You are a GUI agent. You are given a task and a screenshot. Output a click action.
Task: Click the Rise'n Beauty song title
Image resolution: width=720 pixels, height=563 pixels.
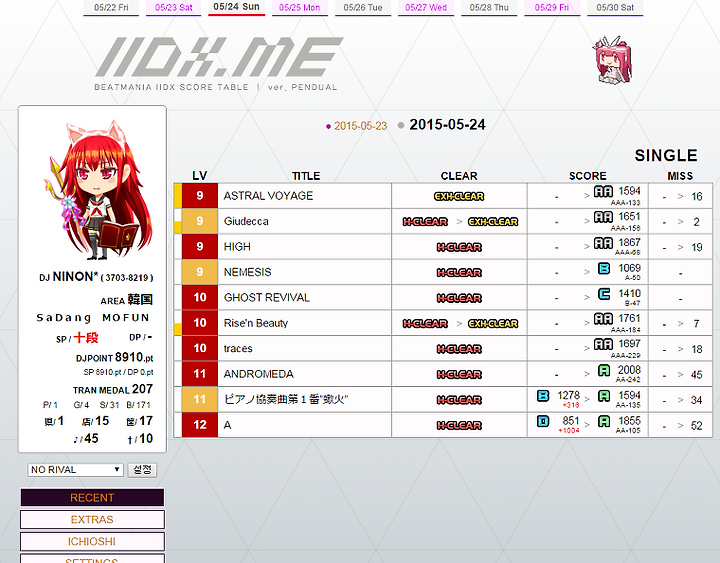point(256,323)
